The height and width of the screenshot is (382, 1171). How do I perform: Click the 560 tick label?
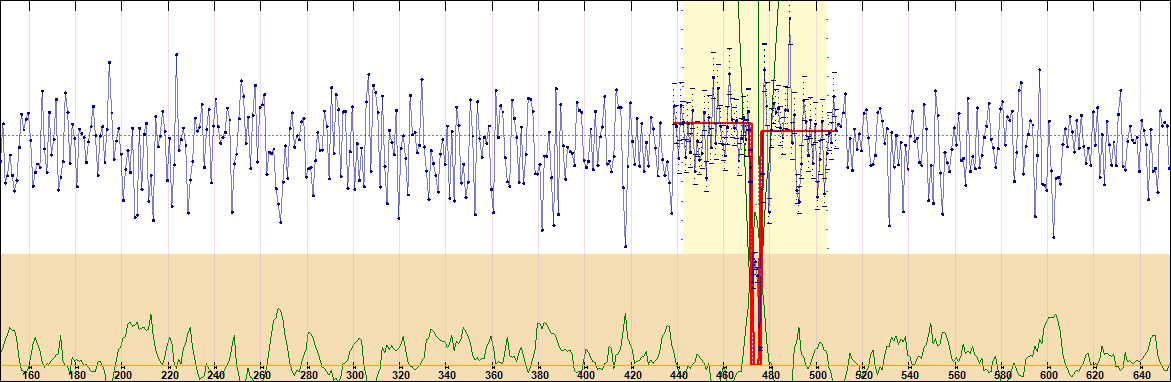(957, 375)
